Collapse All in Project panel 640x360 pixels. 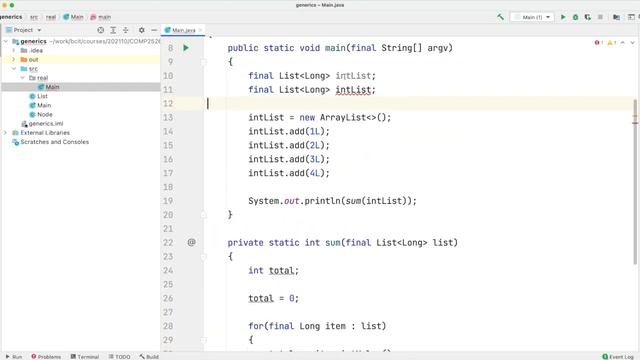tap(125, 30)
